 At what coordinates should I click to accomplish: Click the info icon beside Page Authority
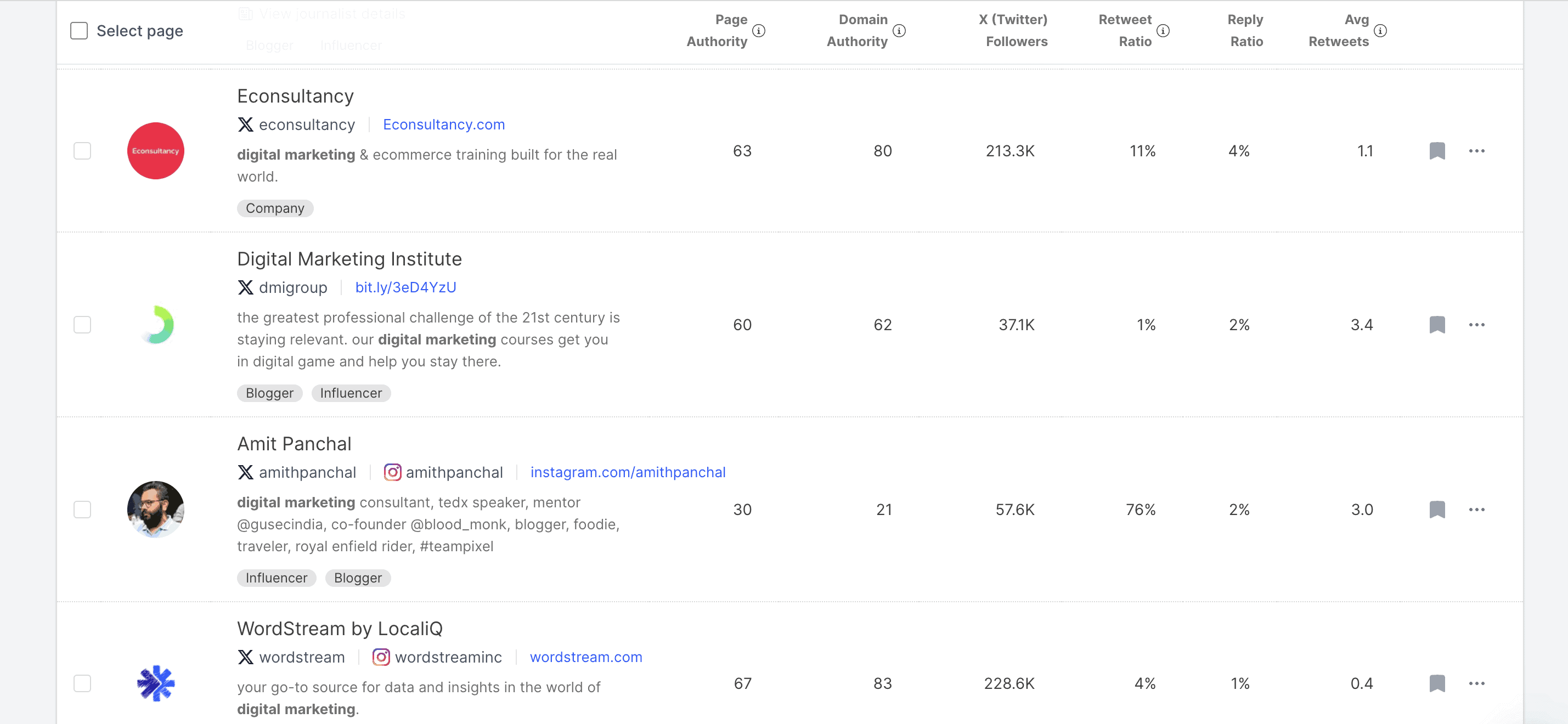[x=758, y=32]
